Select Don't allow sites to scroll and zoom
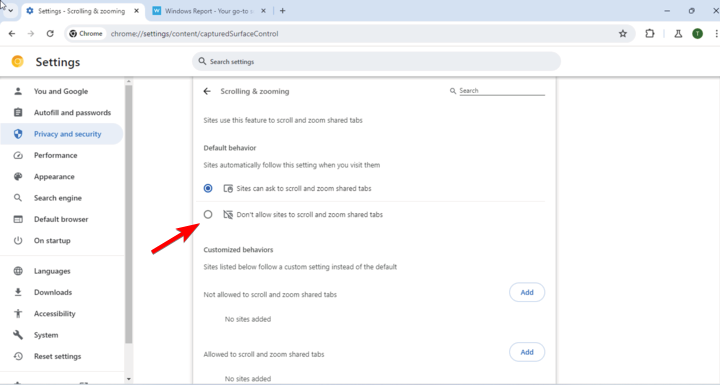 click(208, 215)
